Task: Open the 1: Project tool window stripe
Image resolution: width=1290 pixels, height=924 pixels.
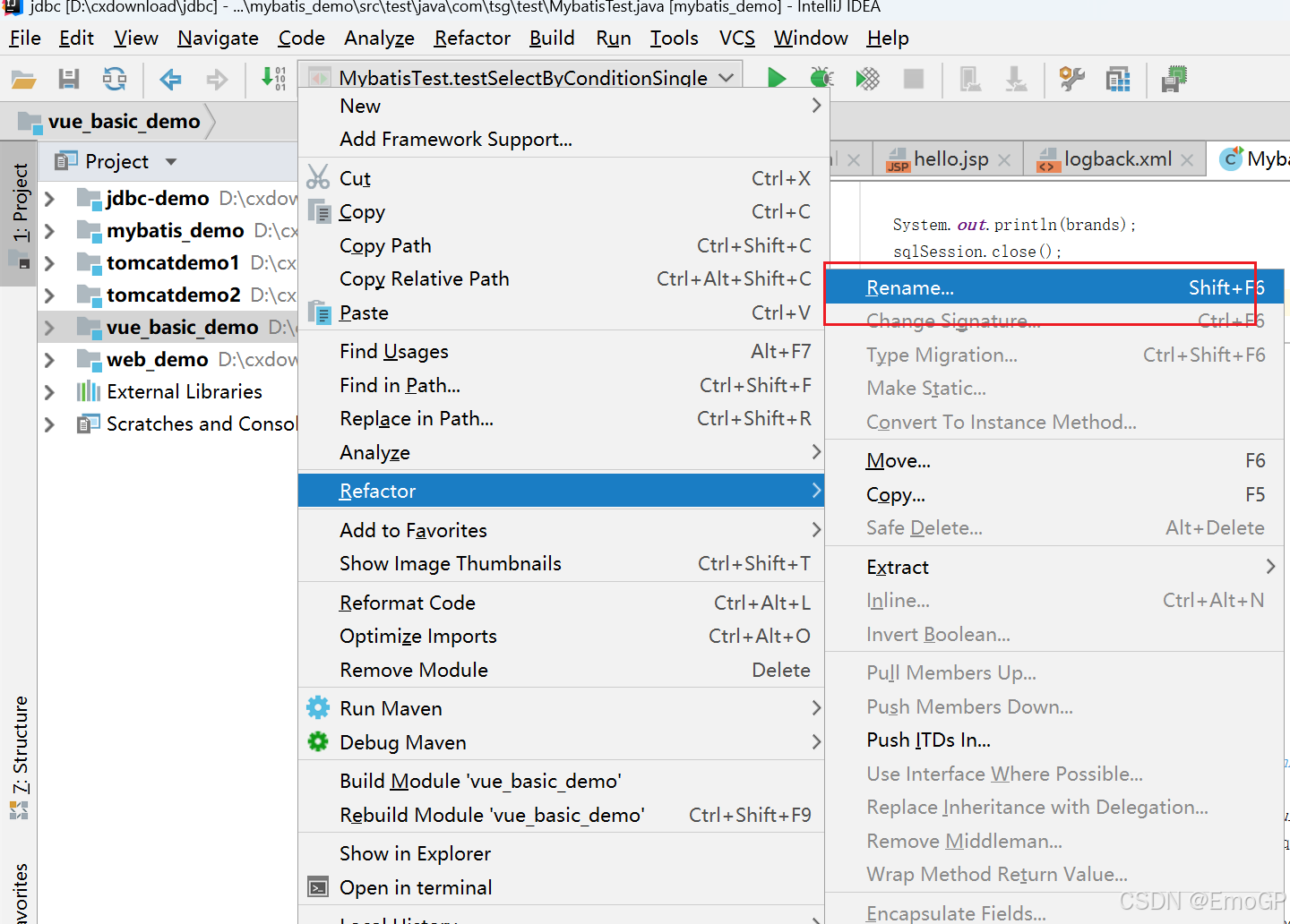Action: [19, 213]
